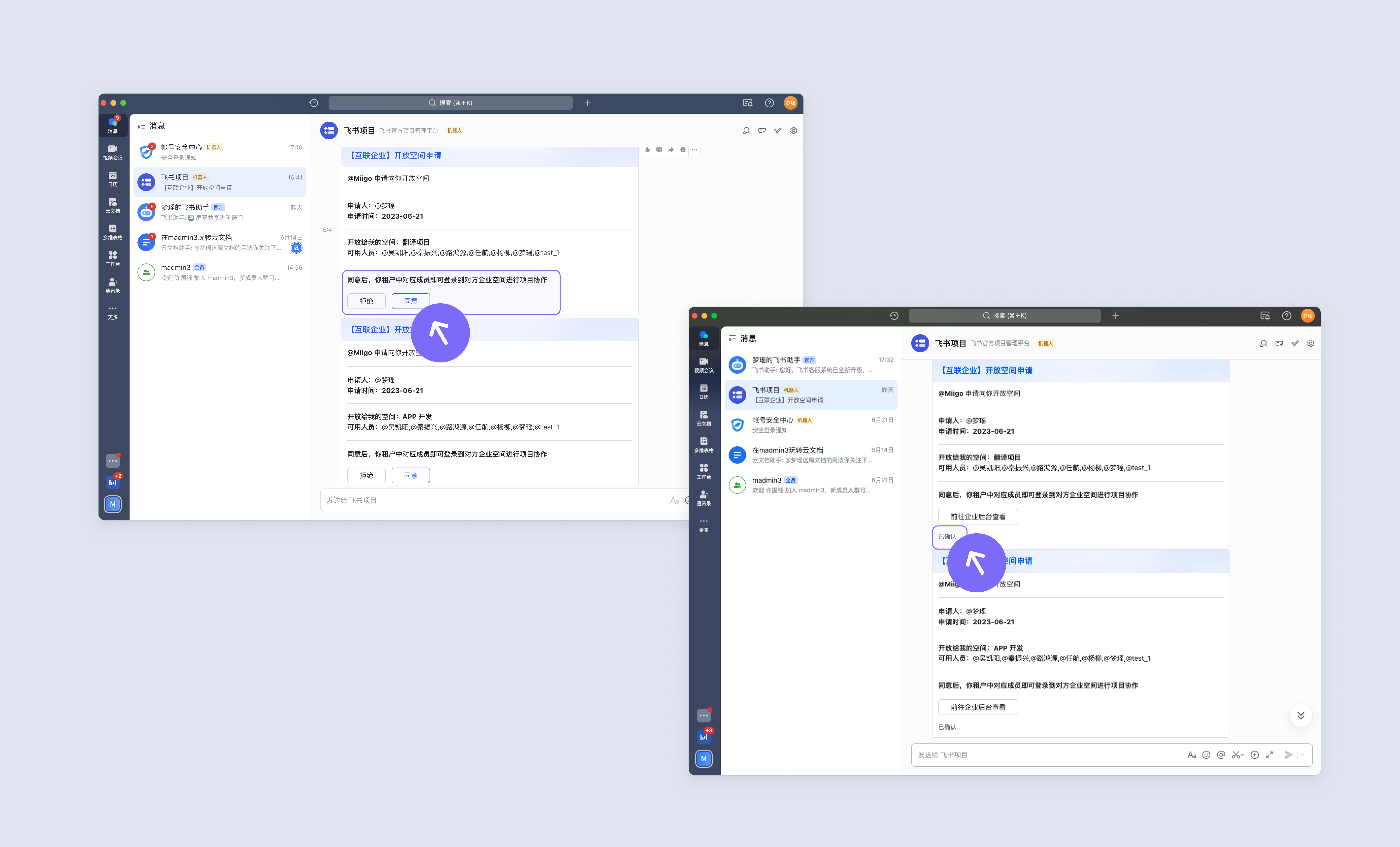
Task: Open 工作台 in the back window sidebar
Action: (113, 259)
